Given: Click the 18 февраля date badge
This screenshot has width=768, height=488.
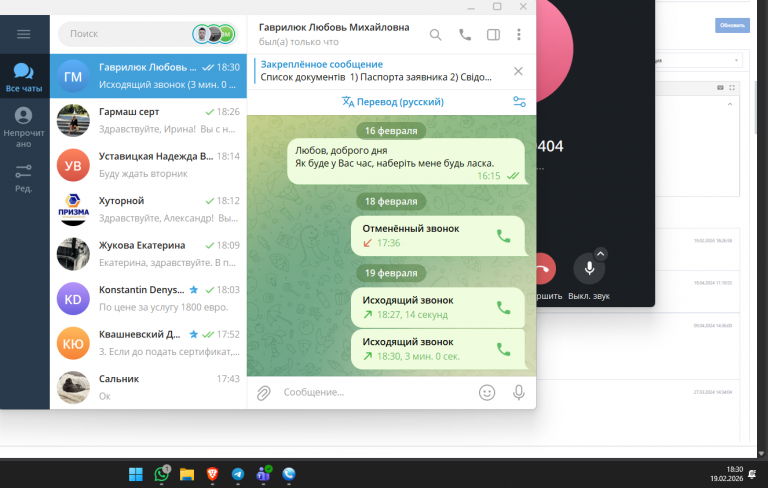Looking at the screenshot, I should click(x=391, y=201).
